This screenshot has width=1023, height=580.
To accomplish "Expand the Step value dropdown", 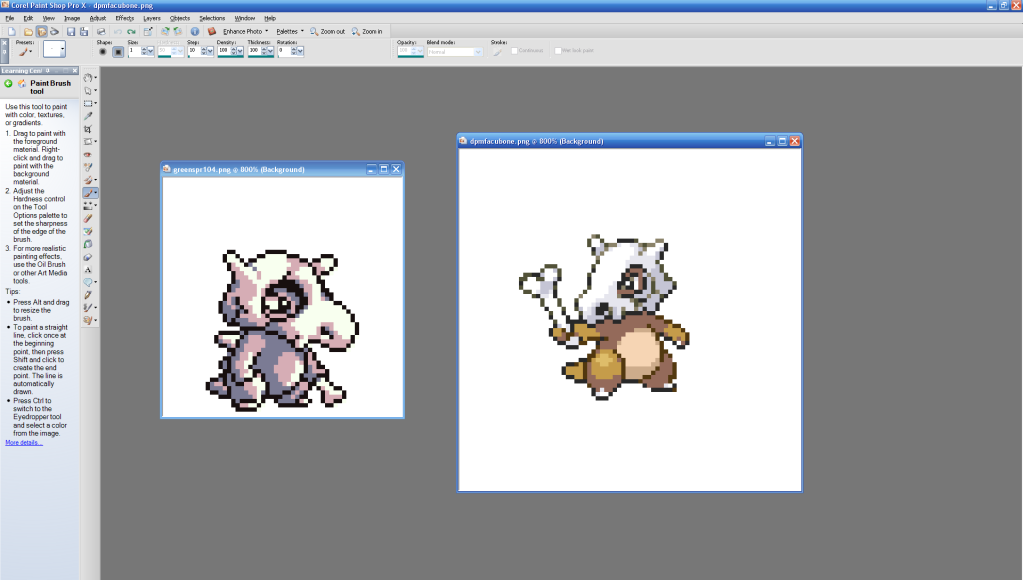I will pos(209,51).
